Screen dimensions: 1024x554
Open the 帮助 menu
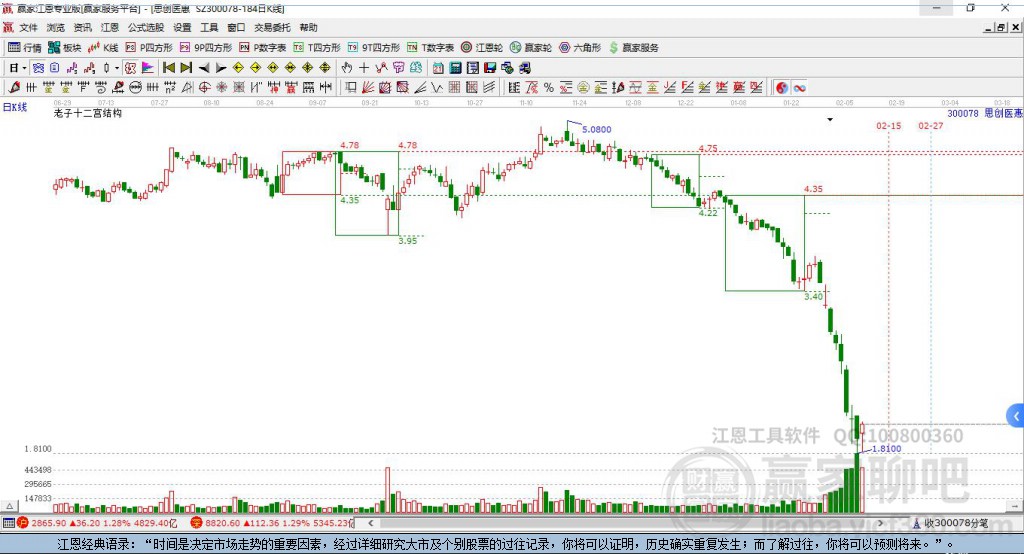pyautogui.click(x=308, y=27)
